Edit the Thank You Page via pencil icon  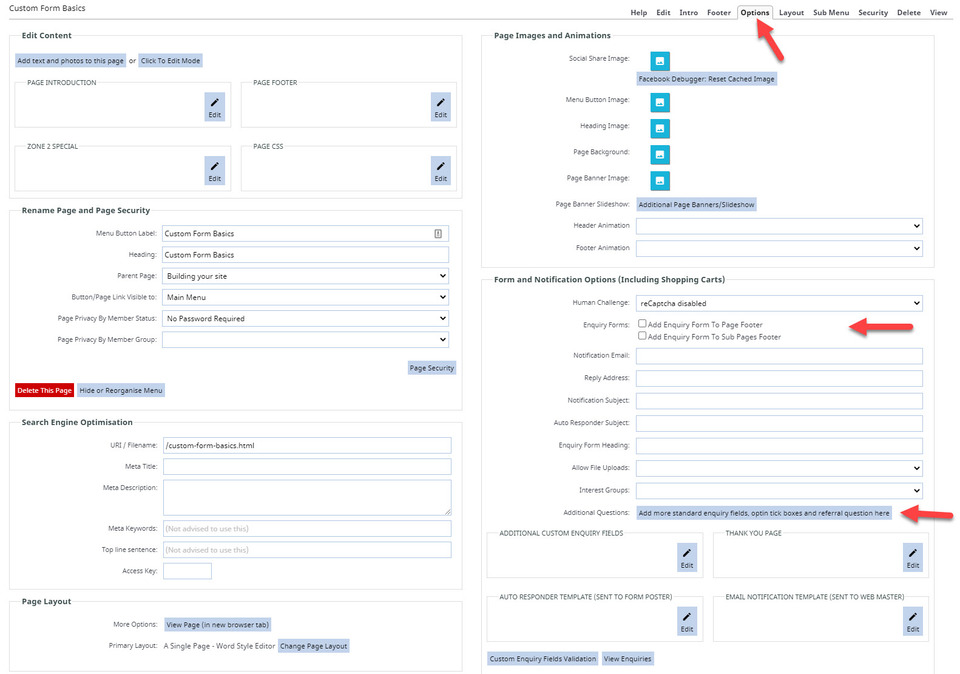(912, 556)
